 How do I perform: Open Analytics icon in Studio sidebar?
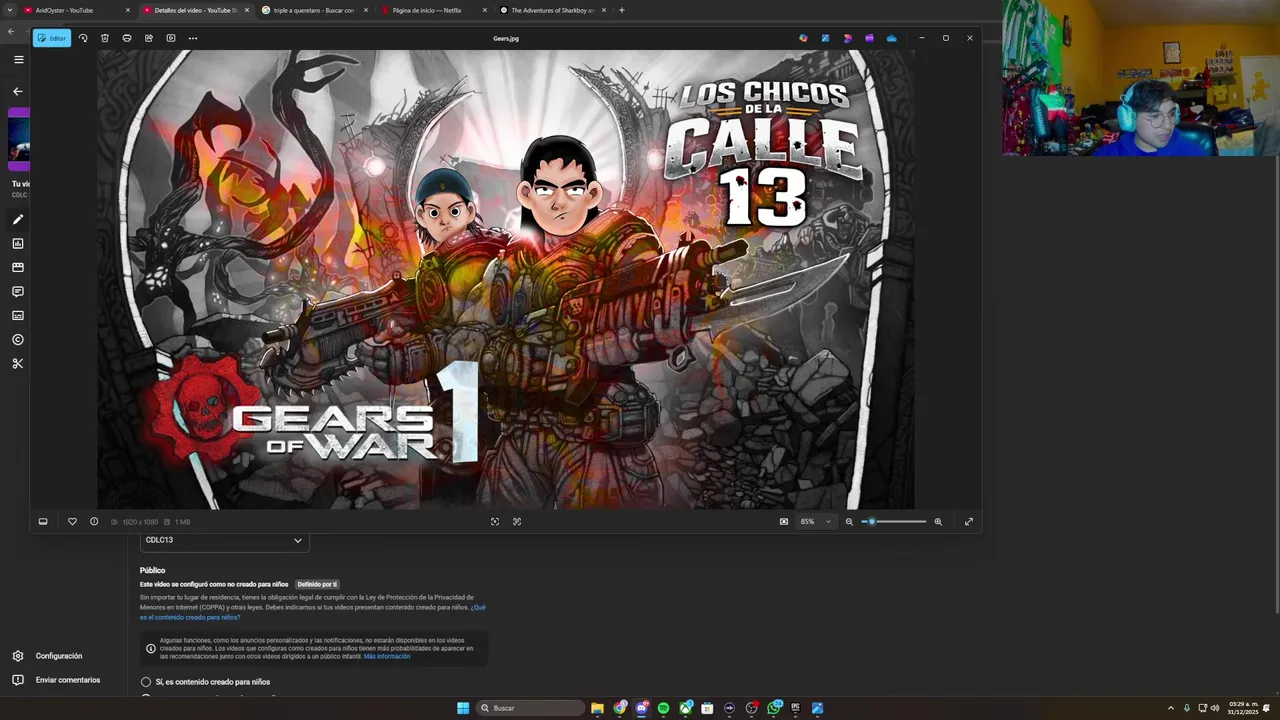[x=17, y=243]
